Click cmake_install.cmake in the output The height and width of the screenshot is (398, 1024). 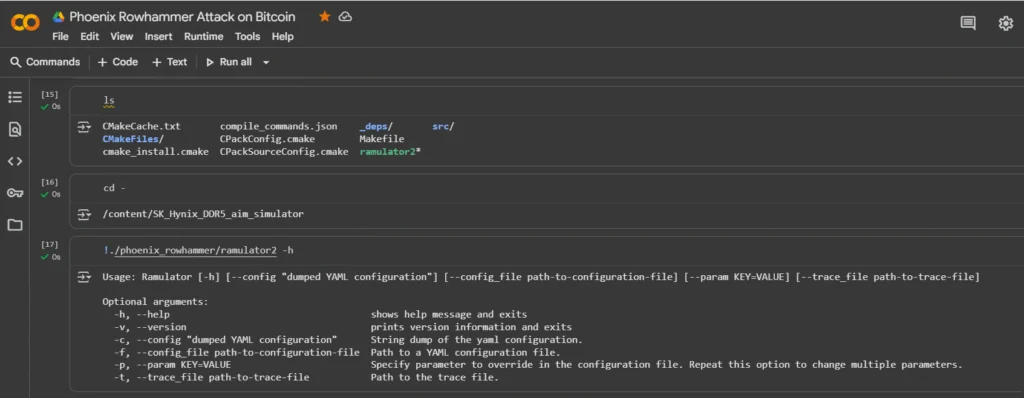pos(155,152)
